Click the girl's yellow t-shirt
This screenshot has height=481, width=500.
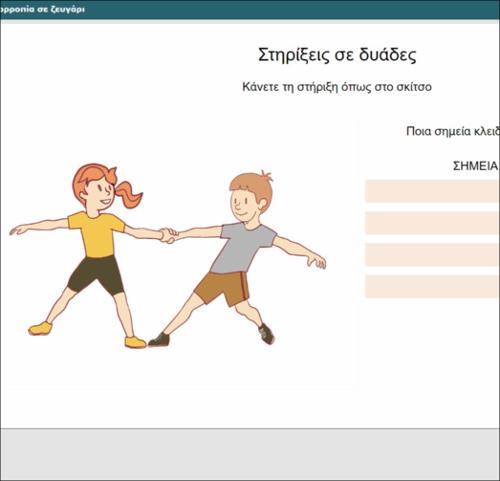pyautogui.click(x=96, y=234)
